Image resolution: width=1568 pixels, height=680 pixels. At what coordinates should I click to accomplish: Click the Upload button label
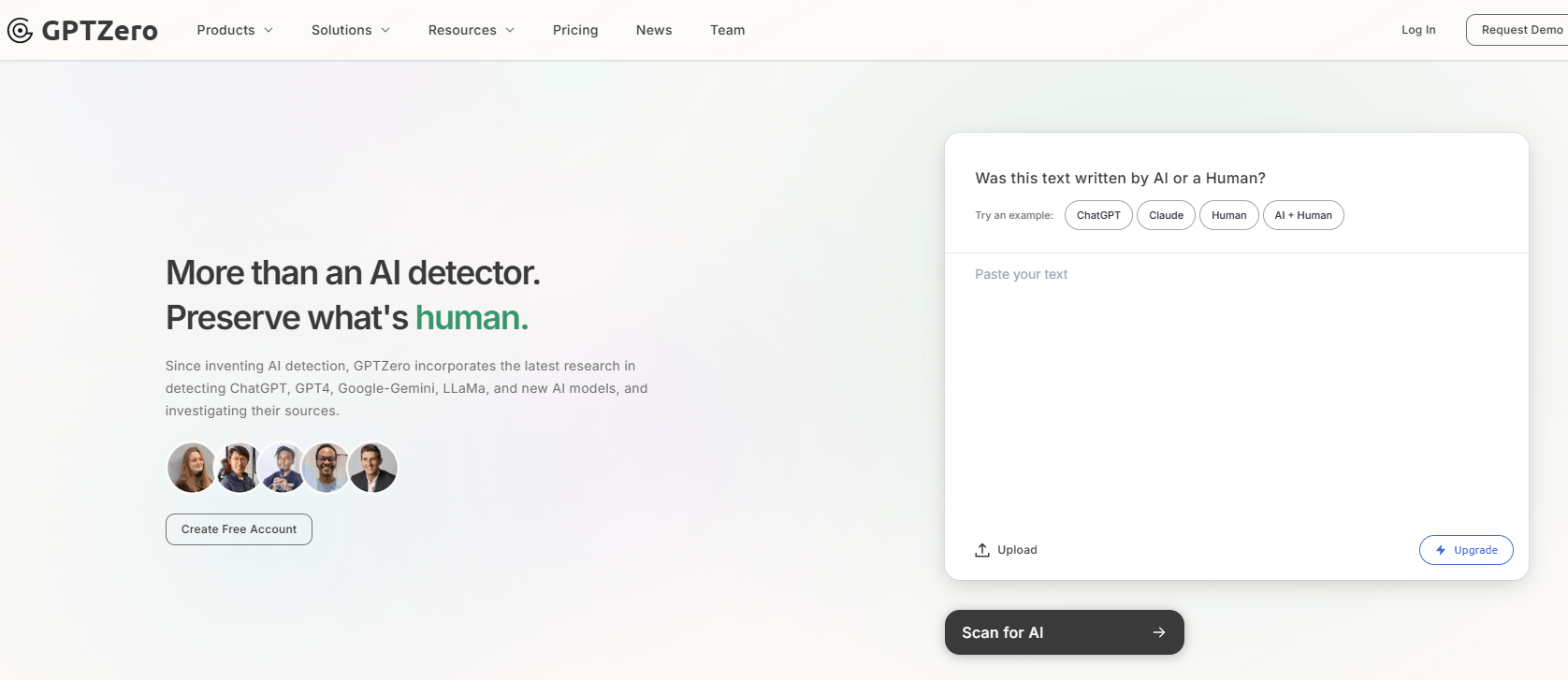[x=1017, y=550]
